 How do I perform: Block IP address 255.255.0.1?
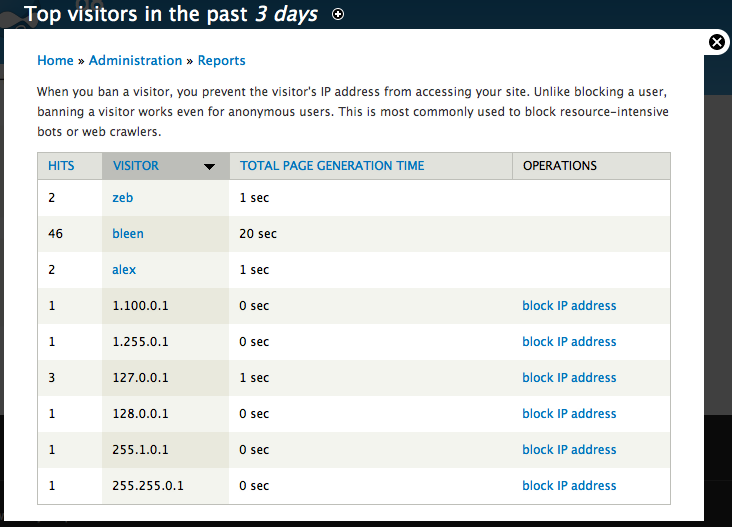point(569,485)
